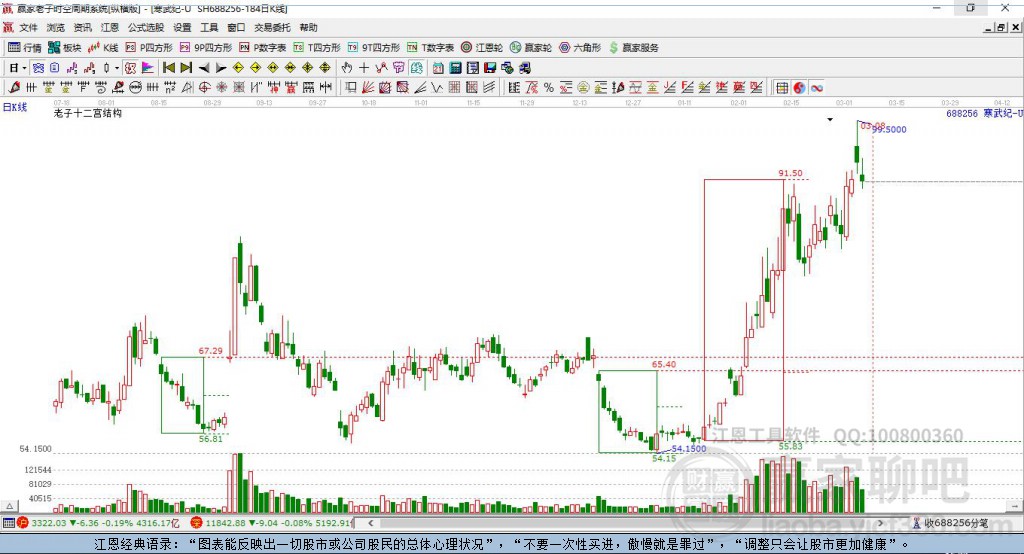Open the 帮助 menu
Viewport: 1024px width, 554px height.
[x=308, y=27]
